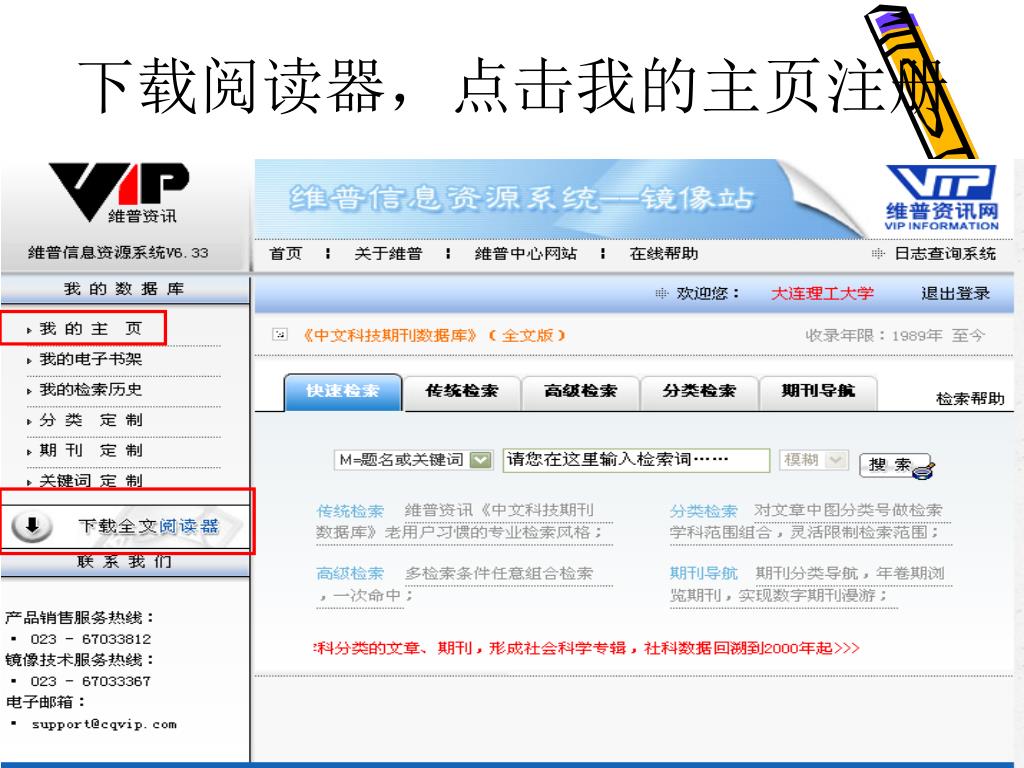Click 退出登录 to log out
1024x768 pixels.
(x=955, y=293)
